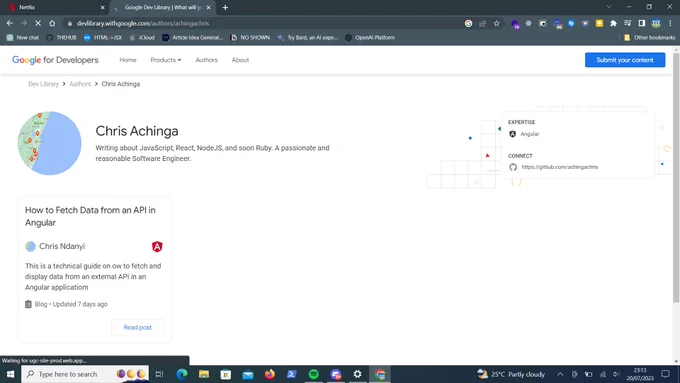Viewport: 680px width, 383px height.
Task: Click the Google icon in address bar
Action: pyautogui.click(x=468, y=23)
